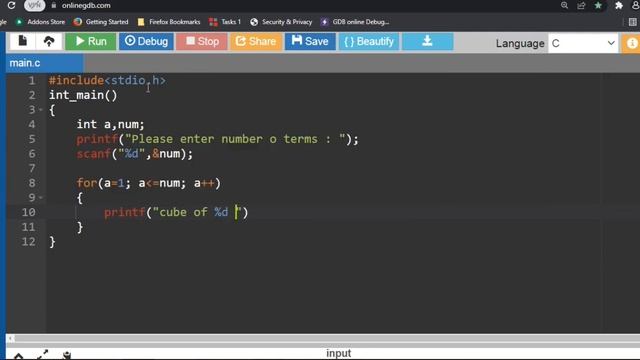
Task: Collapse the code fold arrow at line 3
Action: [40, 110]
